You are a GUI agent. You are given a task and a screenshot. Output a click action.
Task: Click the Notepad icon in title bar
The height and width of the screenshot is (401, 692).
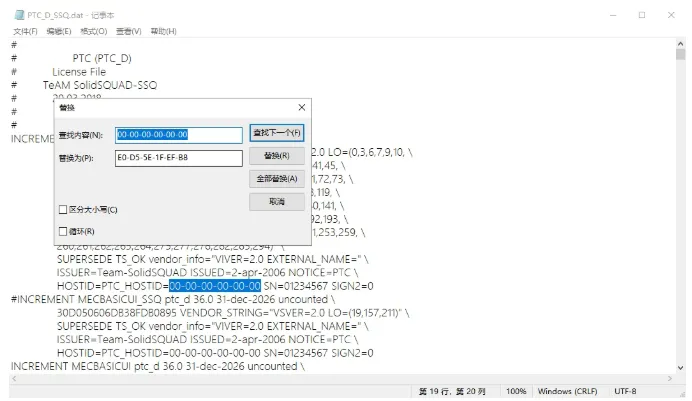19,15
